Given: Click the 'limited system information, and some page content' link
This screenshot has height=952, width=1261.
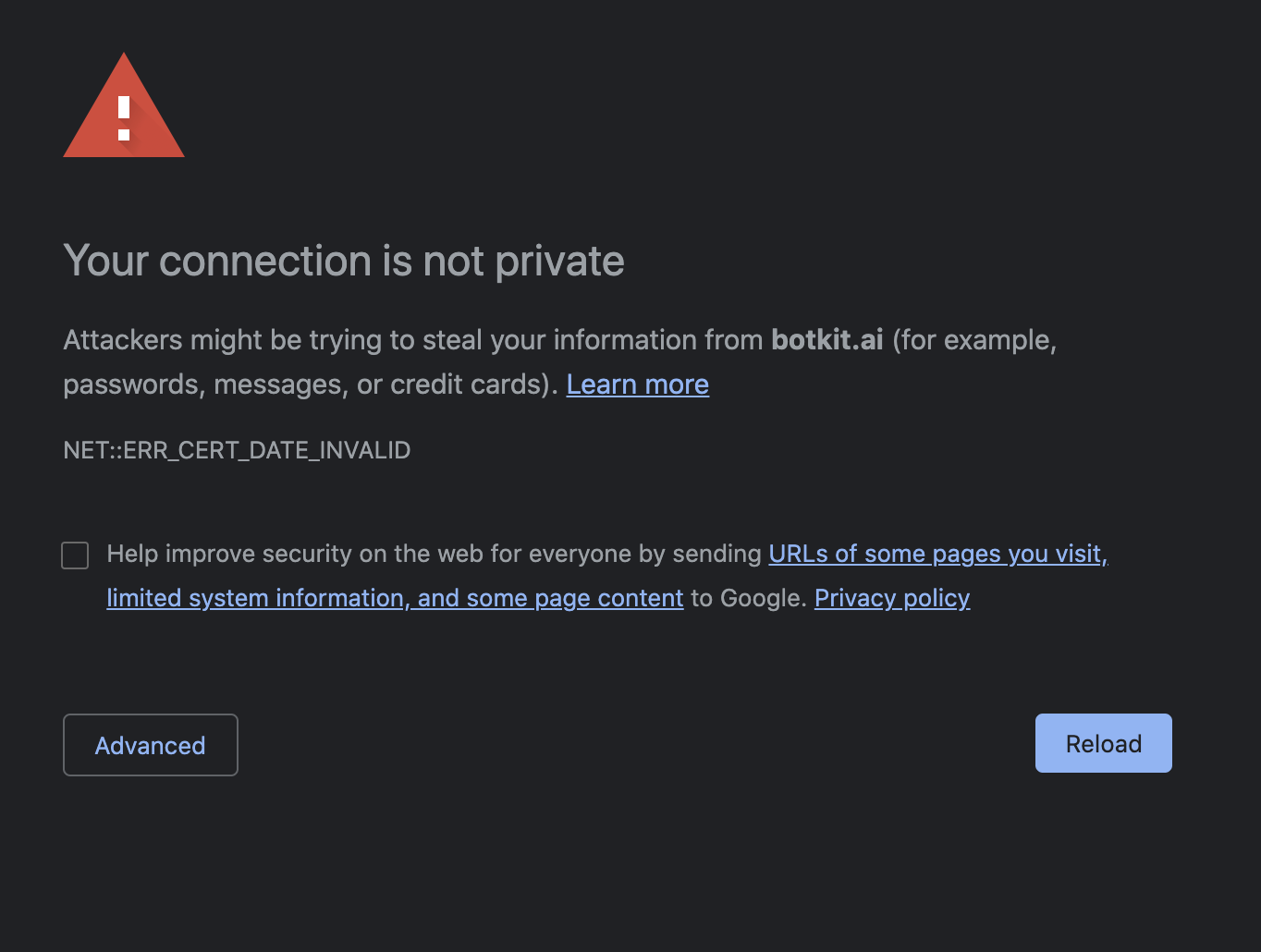Looking at the screenshot, I should [x=395, y=598].
